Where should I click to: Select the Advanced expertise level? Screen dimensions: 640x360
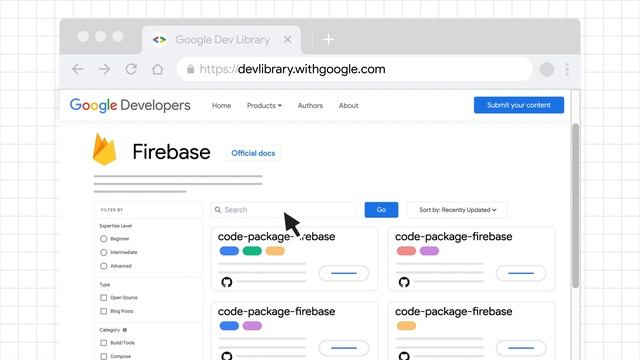pos(103,266)
